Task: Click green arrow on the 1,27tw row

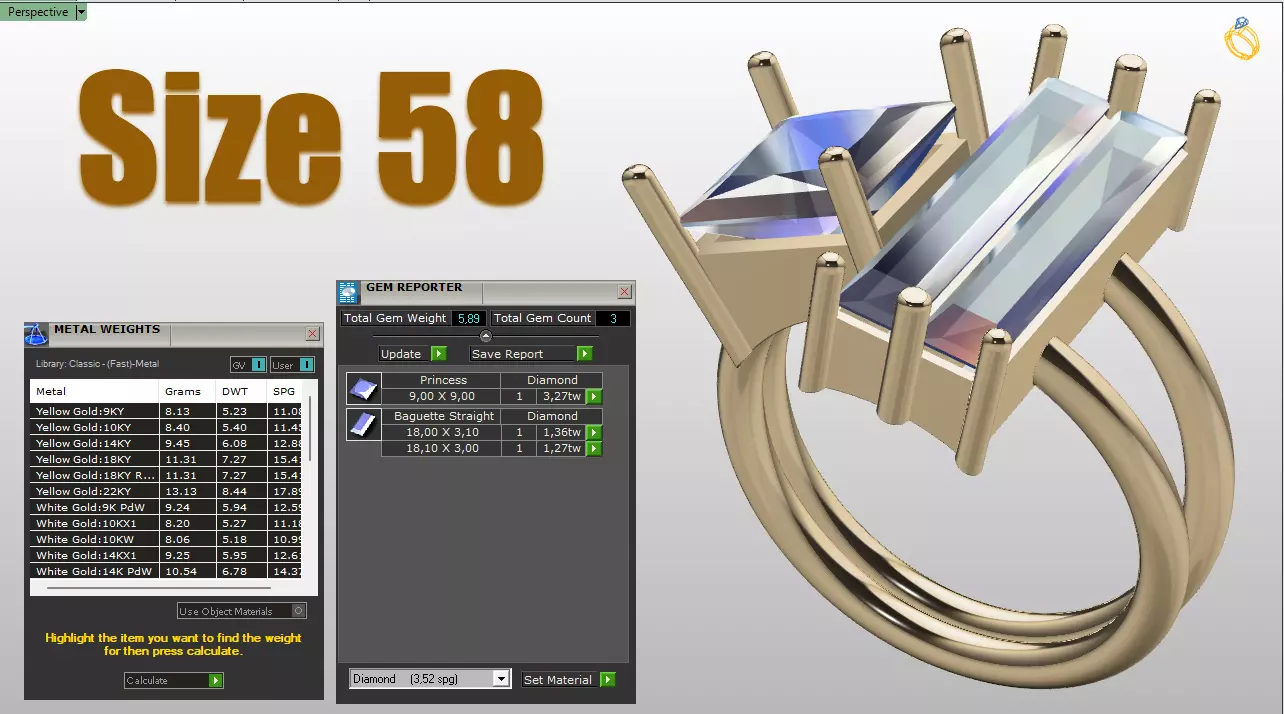Action: point(594,448)
